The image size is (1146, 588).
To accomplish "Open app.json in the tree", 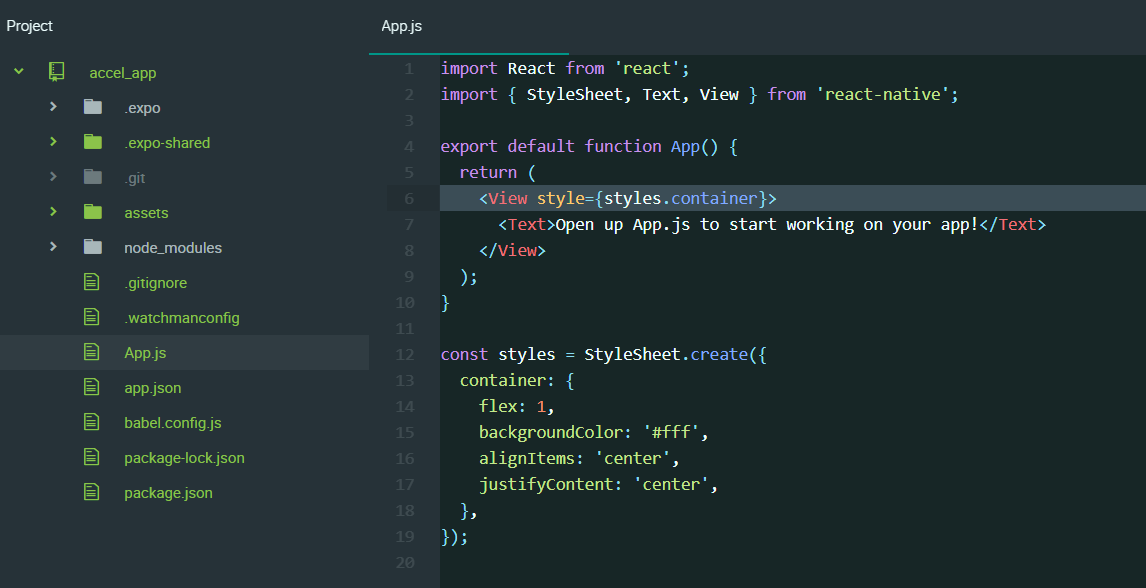I will pos(152,388).
